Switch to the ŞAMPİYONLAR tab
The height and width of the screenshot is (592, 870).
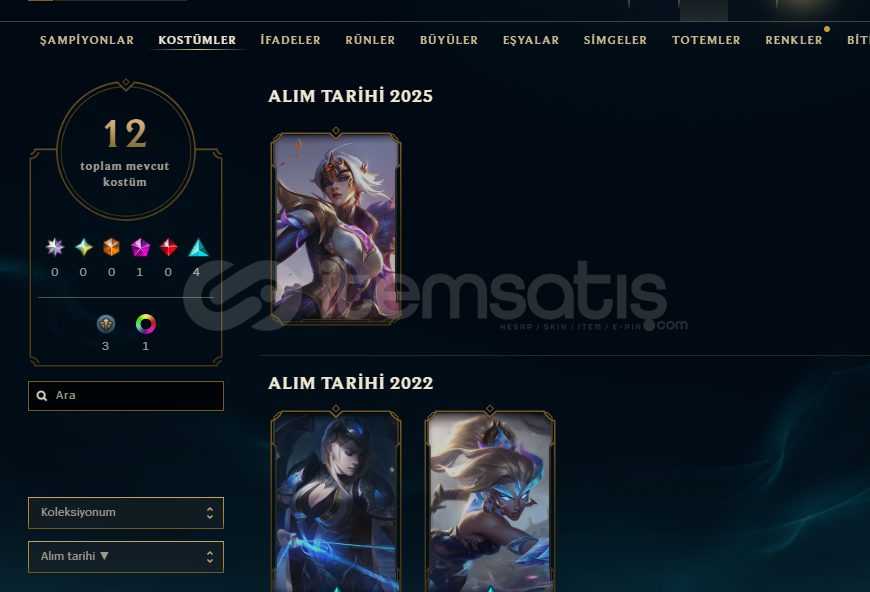pyautogui.click(x=87, y=40)
